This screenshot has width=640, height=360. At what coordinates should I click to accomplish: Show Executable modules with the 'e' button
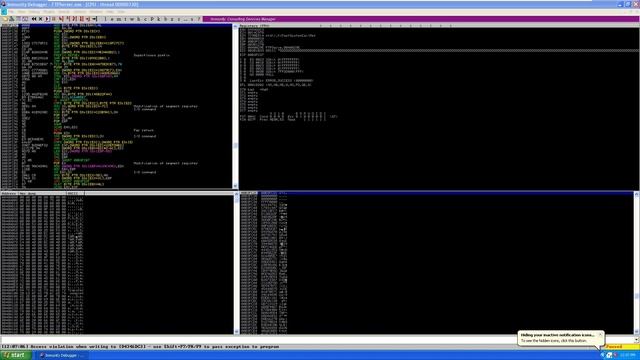pyautogui.click(x=112, y=19)
